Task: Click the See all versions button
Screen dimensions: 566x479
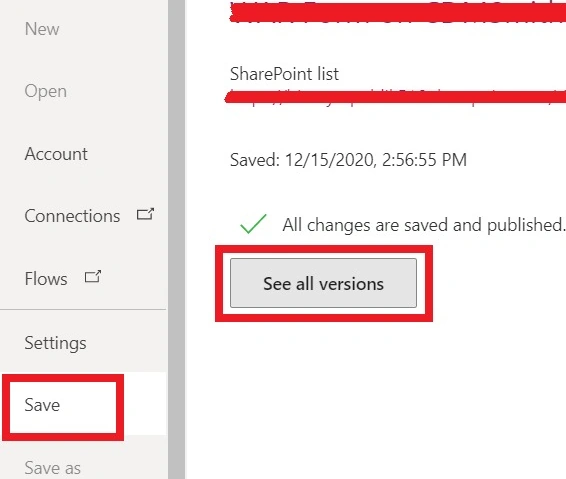Action: (x=323, y=283)
